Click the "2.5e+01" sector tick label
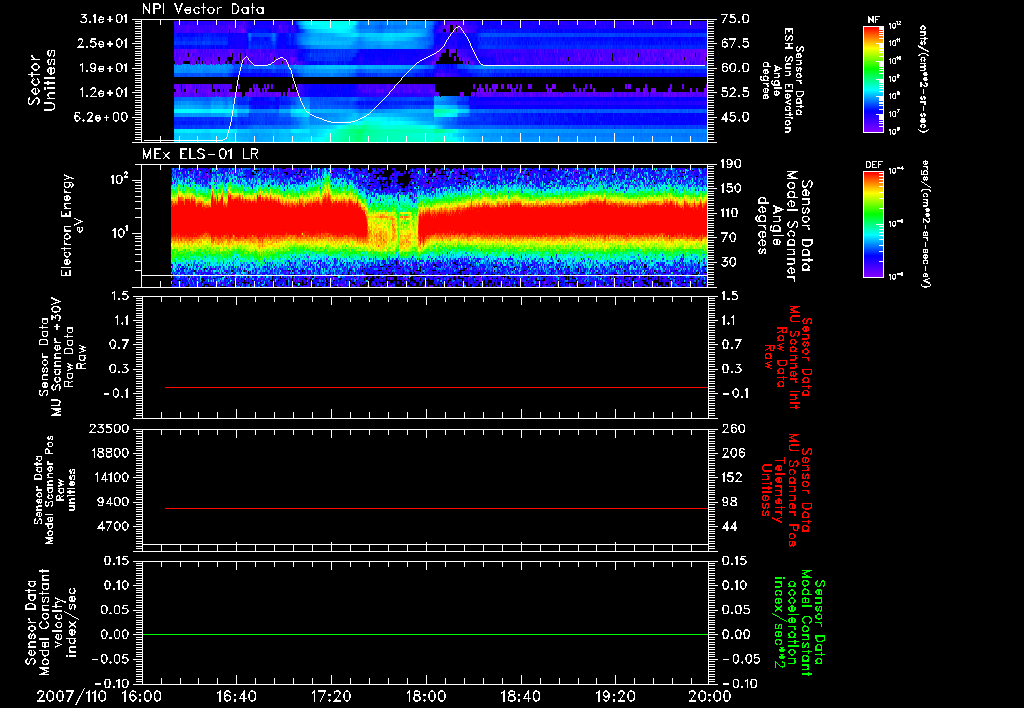This screenshot has width=1024, height=708. (x=104, y=43)
